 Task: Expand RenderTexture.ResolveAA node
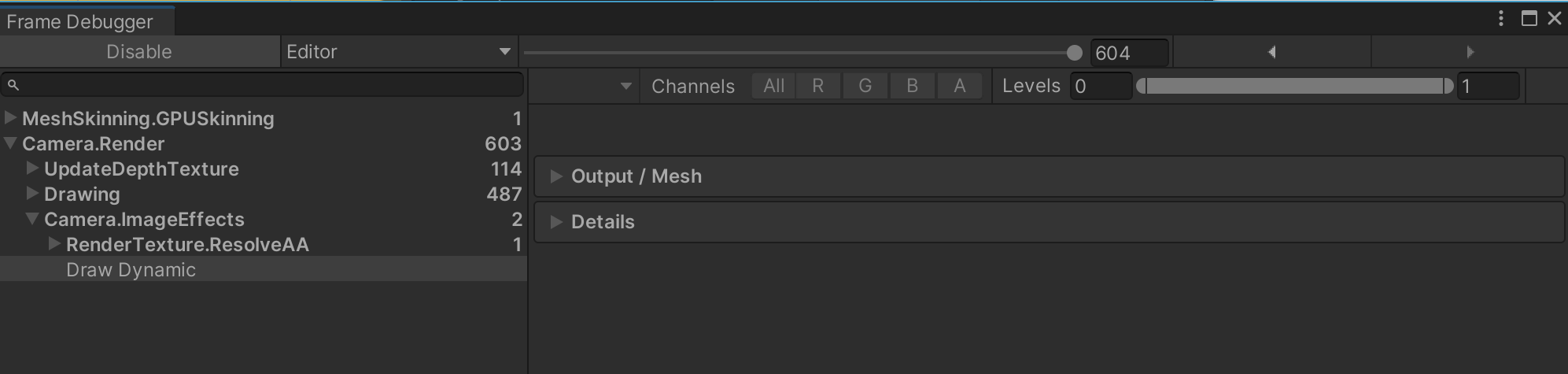pyautogui.click(x=54, y=244)
